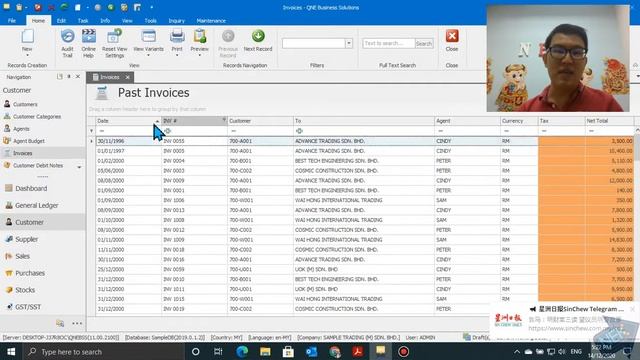Close the Invoices document tab
Screen dimensions: 640x360
tap(127, 77)
